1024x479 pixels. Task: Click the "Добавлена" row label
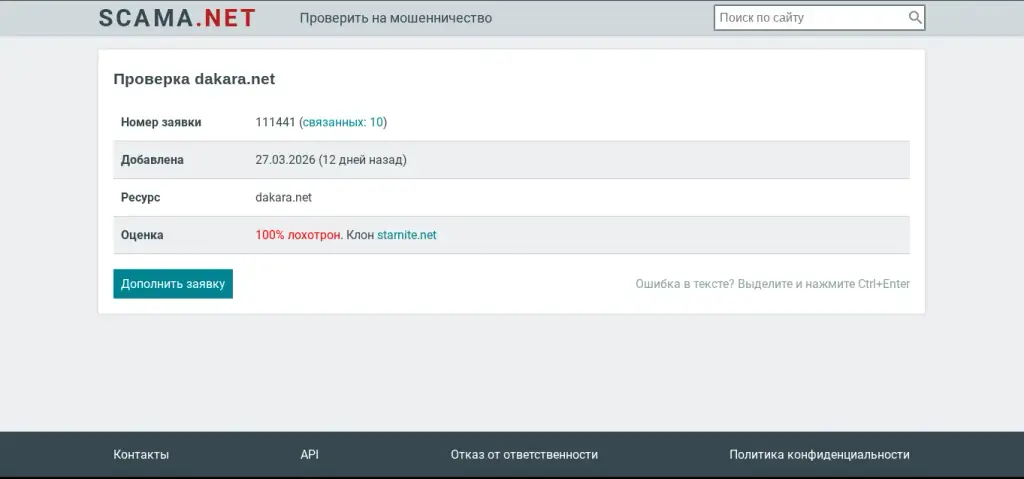pyautogui.click(x=152, y=160)
